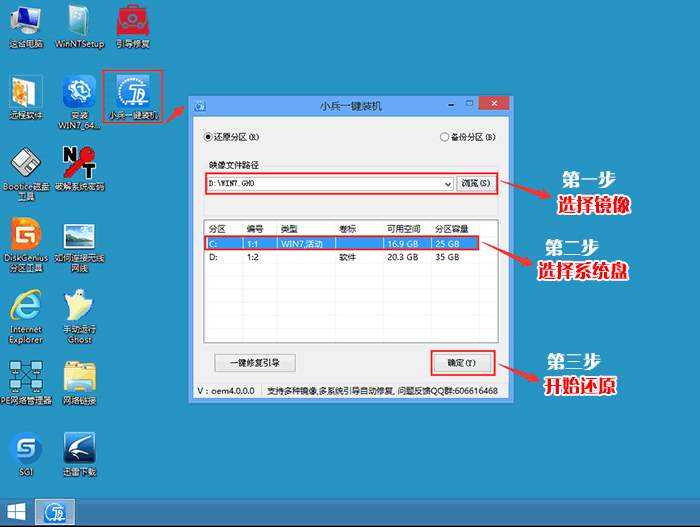Expand the 映像文件路径 dropdown arrow

click(448, 184)
